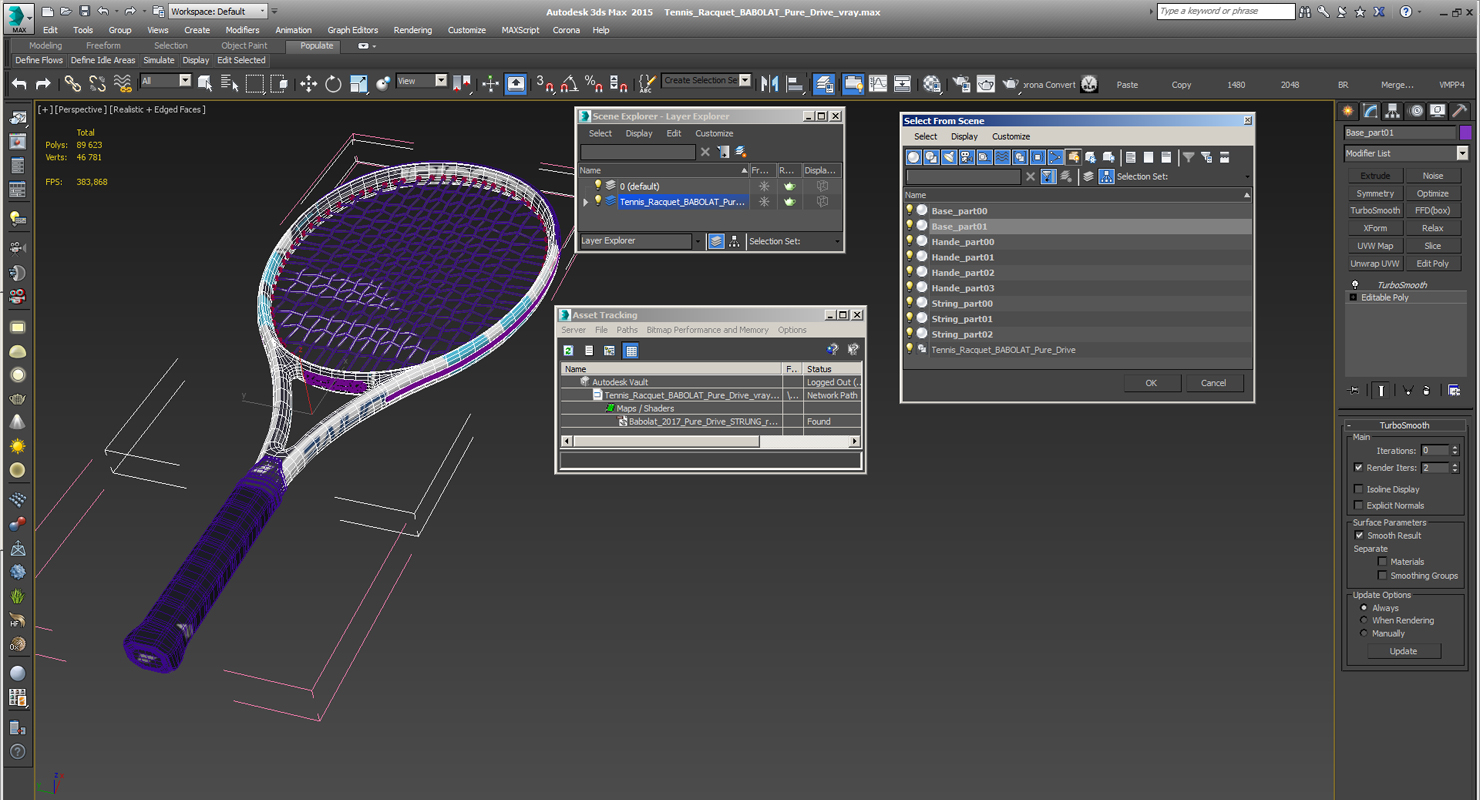Screen dimensions: 1480x800
Task: Switch to the Utilities hammer tab
Action: pos(1460,111)
